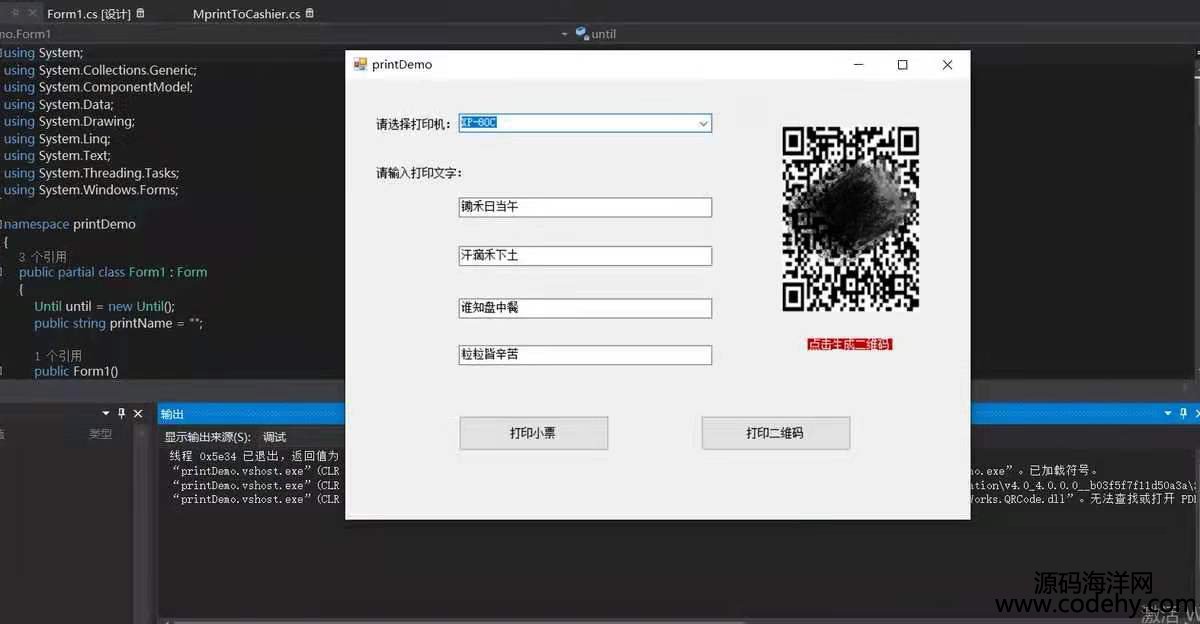Click the text field containing 汗滴禾下土
This screenshot has height=624, width=1200.
click(585, 256)
